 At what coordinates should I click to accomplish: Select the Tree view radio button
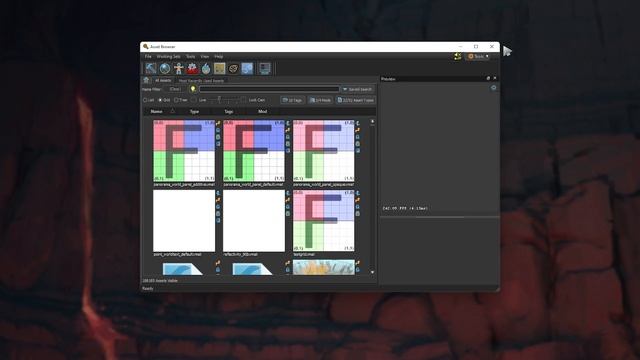[x=176, y=100]
